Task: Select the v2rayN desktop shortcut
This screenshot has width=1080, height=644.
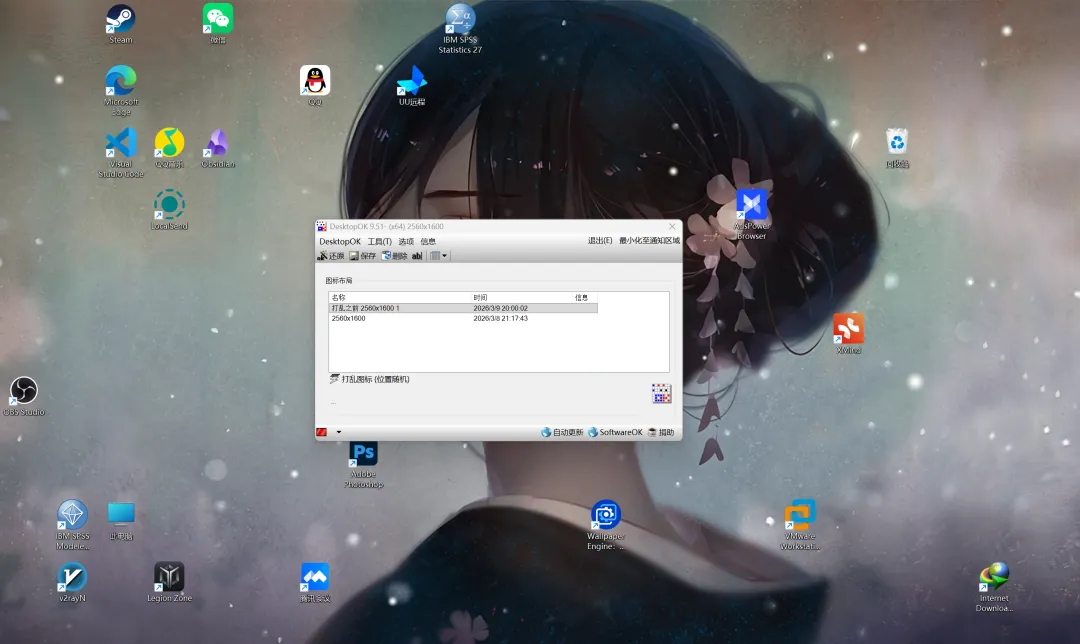Action: point(72,582)
